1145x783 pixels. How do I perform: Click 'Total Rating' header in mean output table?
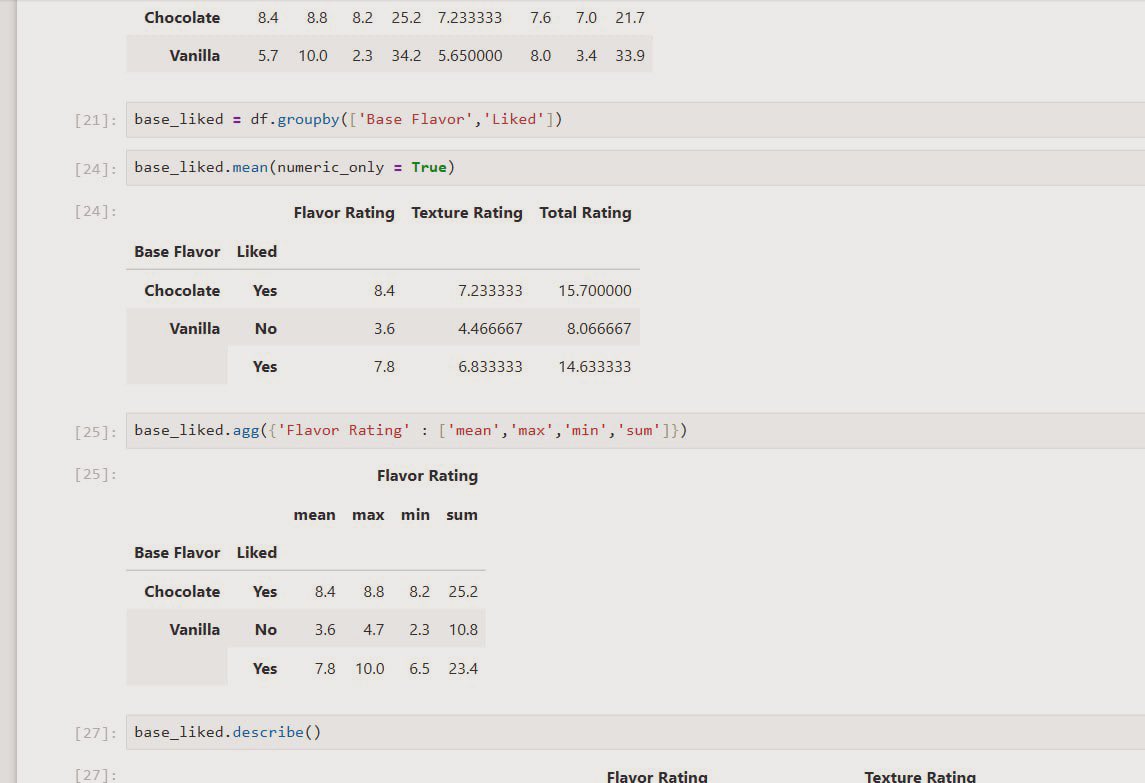[x=585, y=213]
